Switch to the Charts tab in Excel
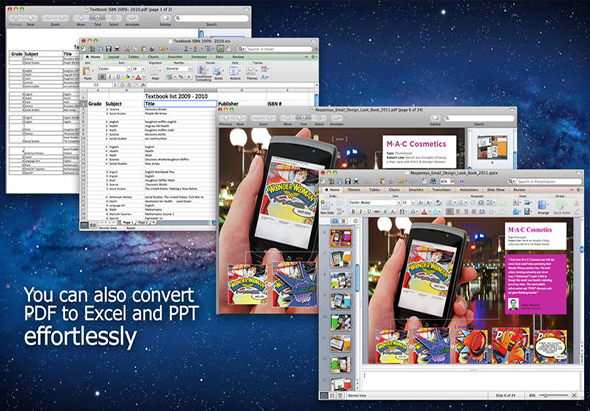 (154, 57)
